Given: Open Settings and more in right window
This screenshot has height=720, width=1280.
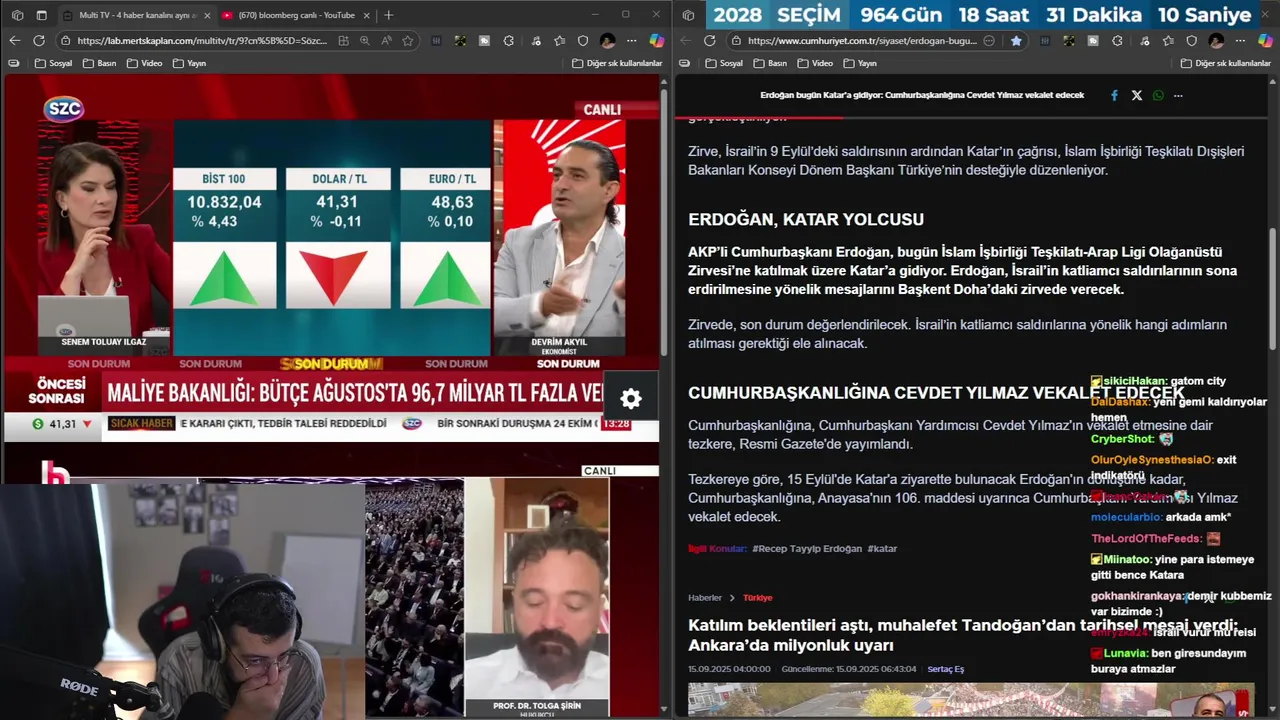Looking at the screenshot, I should (x=1240, y=41).
